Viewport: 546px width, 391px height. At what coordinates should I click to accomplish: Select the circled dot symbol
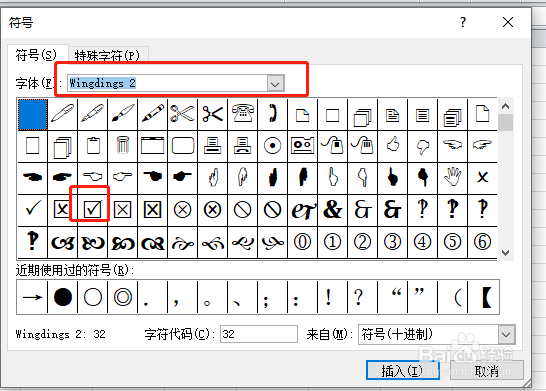pos(272,145)
